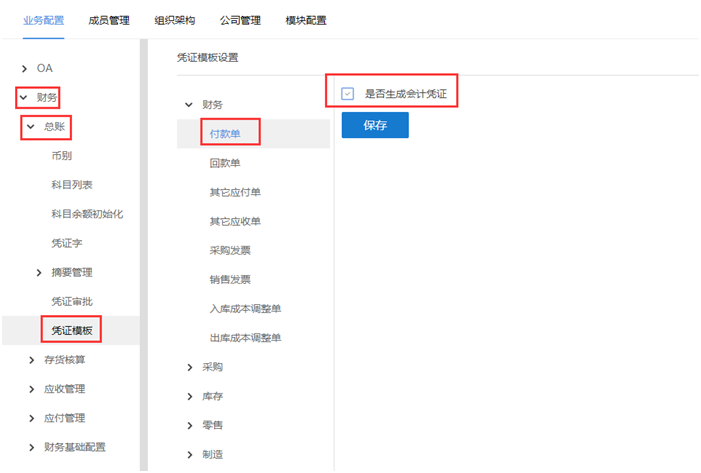Click the 应付管理 label in sidebar
This screenshot has height=473, width=701.
[x=65, y=418]
